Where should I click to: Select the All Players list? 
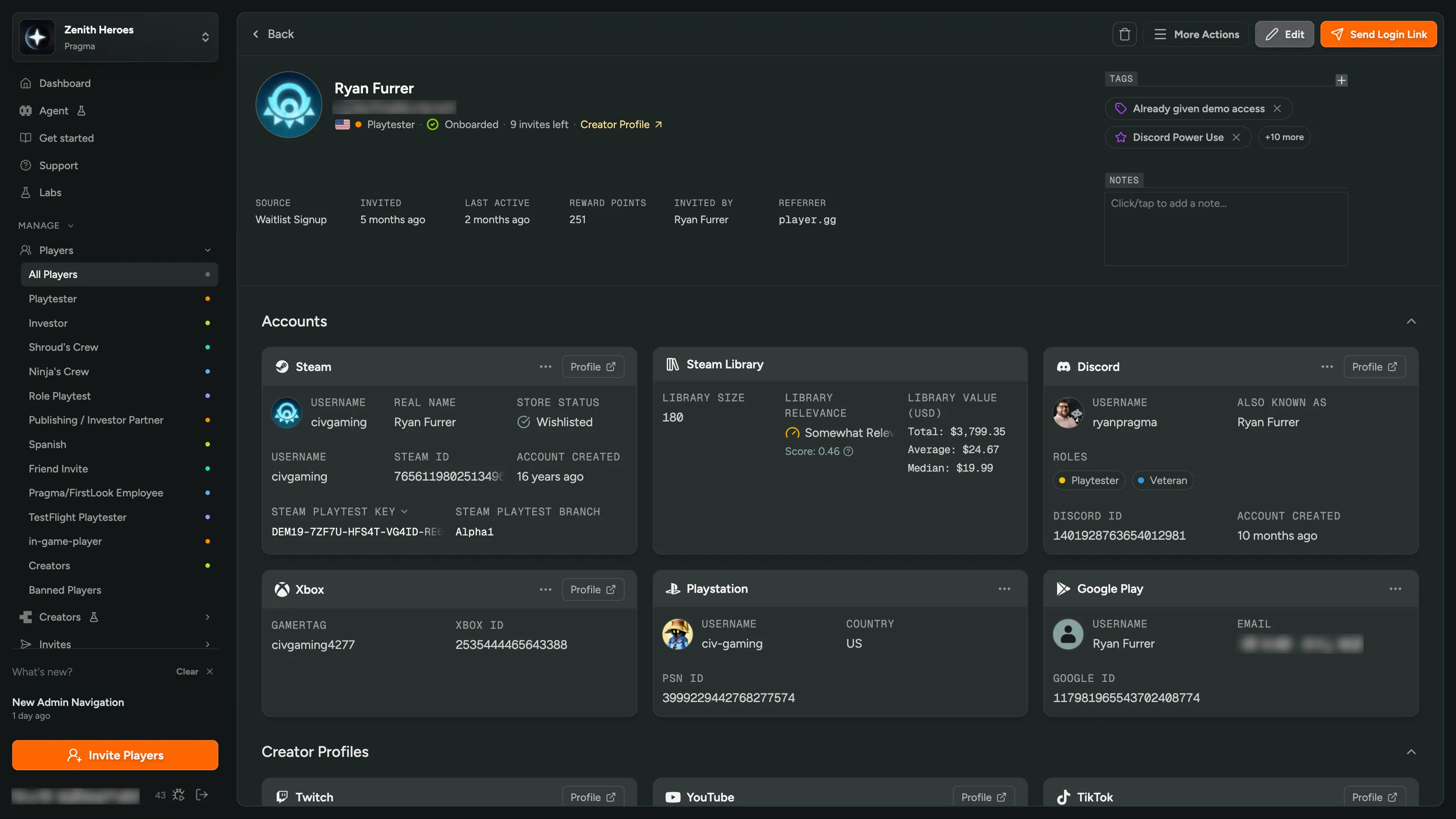point(119,274)
